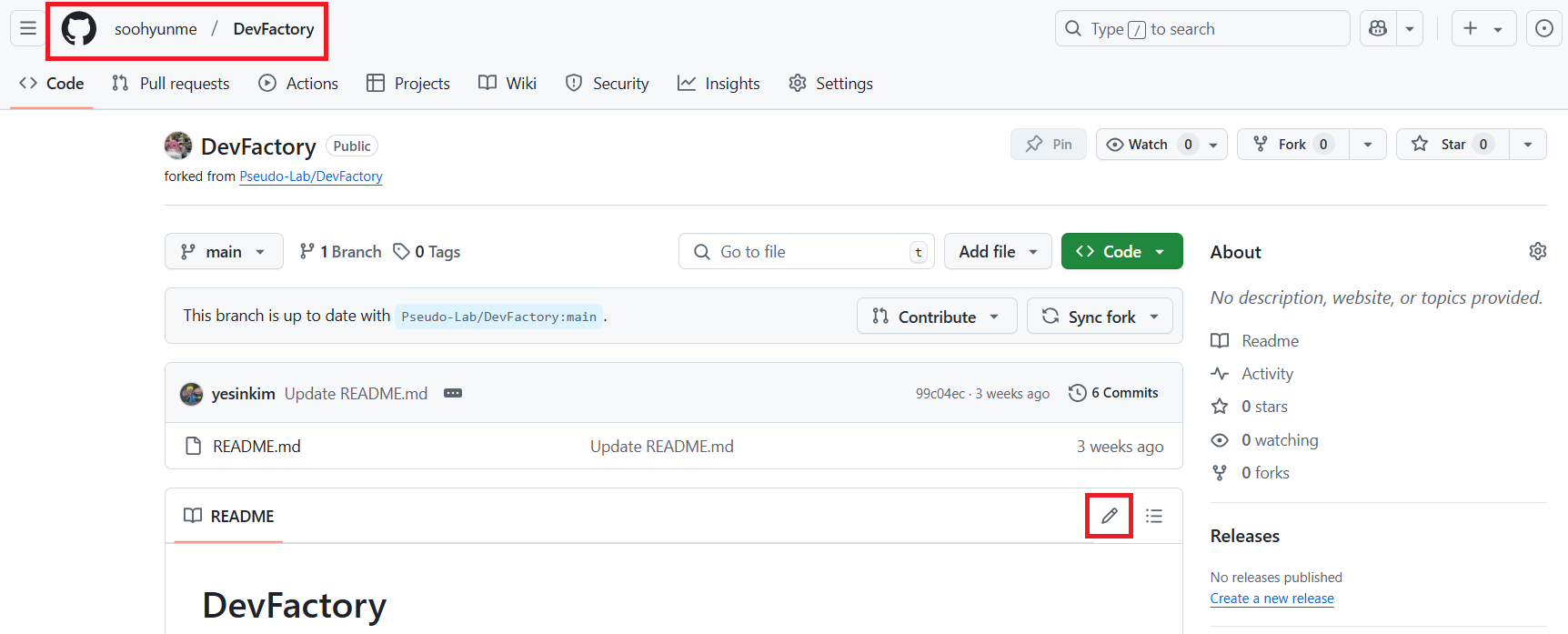Click the green Code button

click(1121, 252)
